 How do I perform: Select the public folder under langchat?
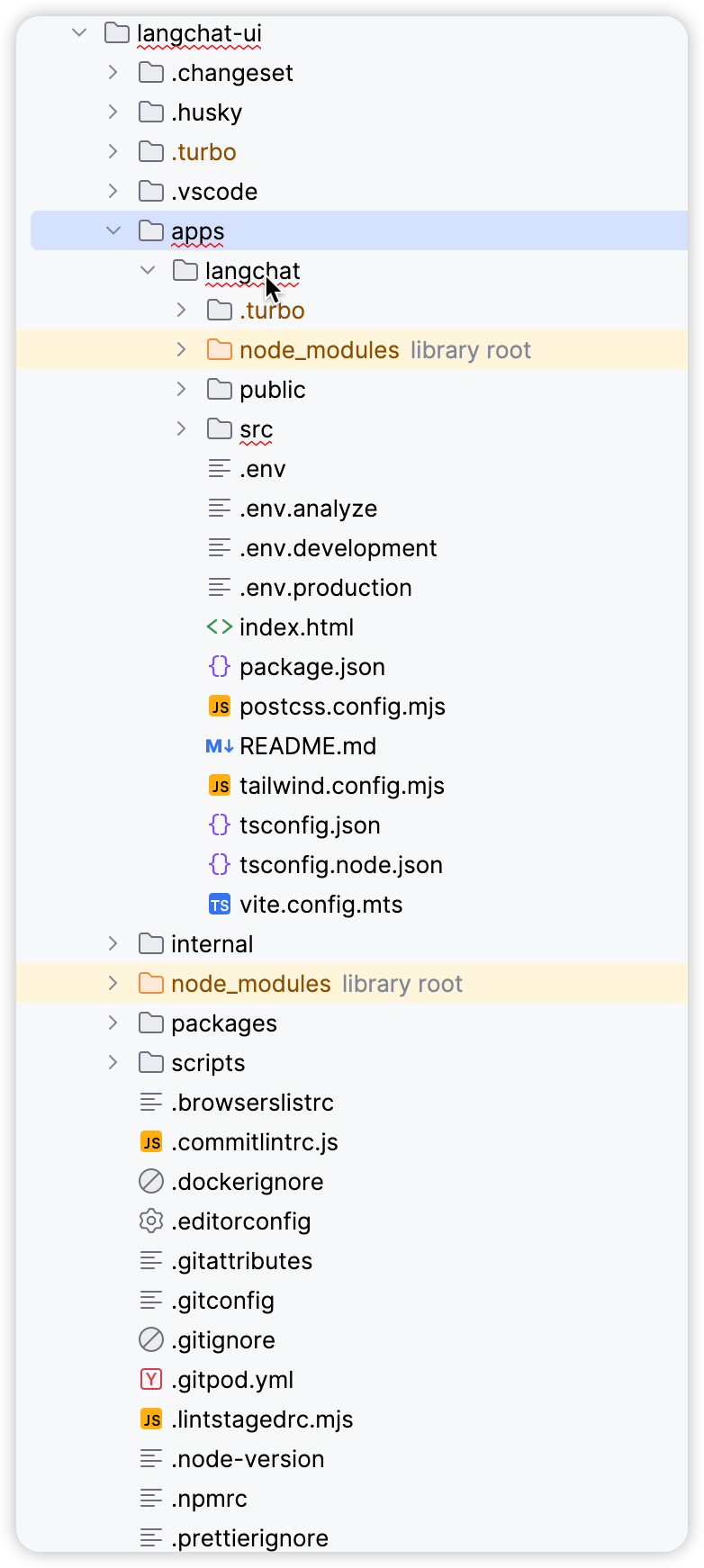pyautogui.click(x=272, y=390)
